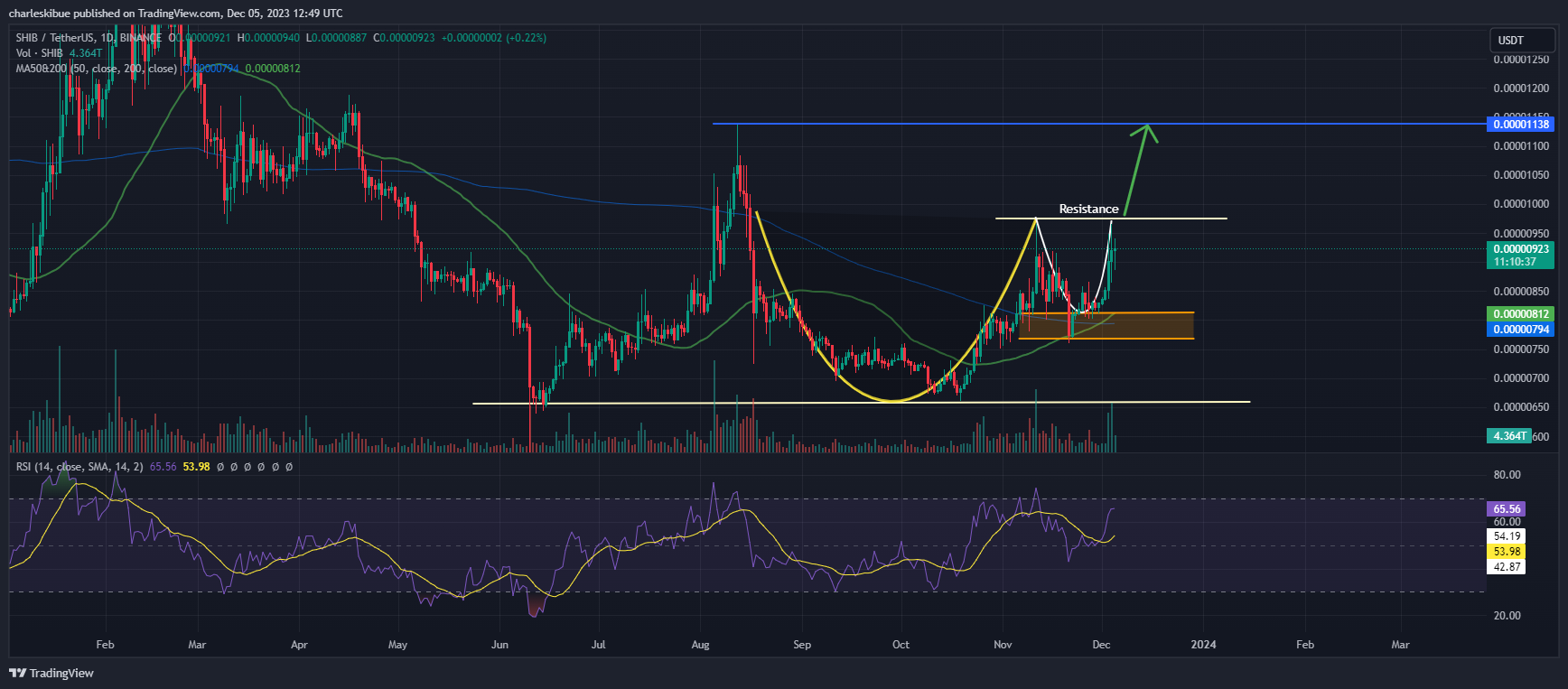Click the 54.19 RSI axis label
The image size is (1568, 689).
pyautogui.click(x=1507, y=536)
